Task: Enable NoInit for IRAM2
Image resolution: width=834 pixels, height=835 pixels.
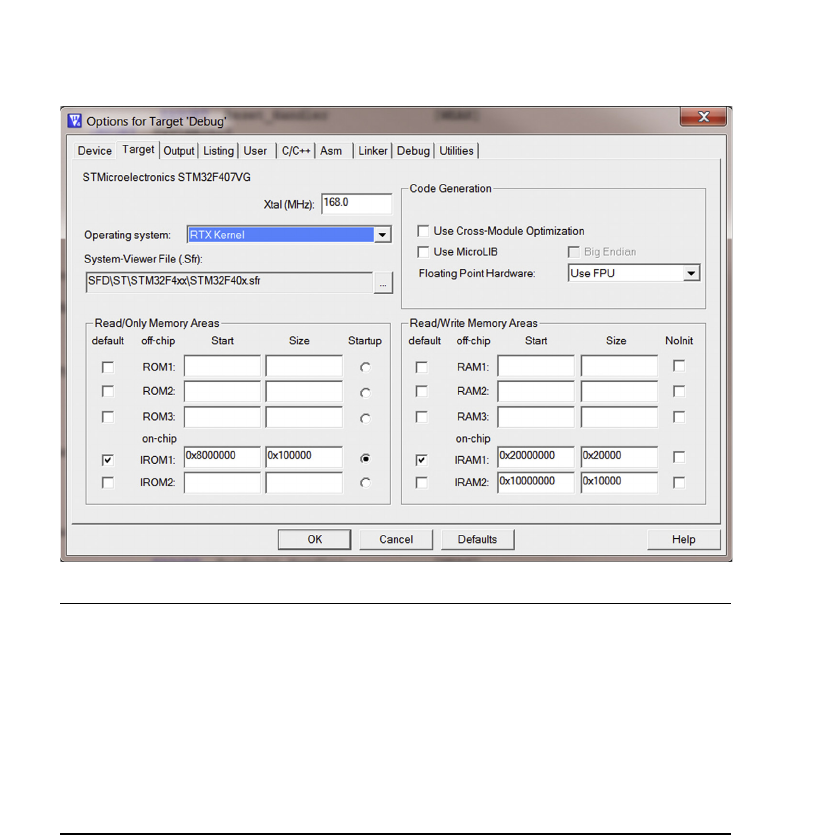Action: (678, 482)
